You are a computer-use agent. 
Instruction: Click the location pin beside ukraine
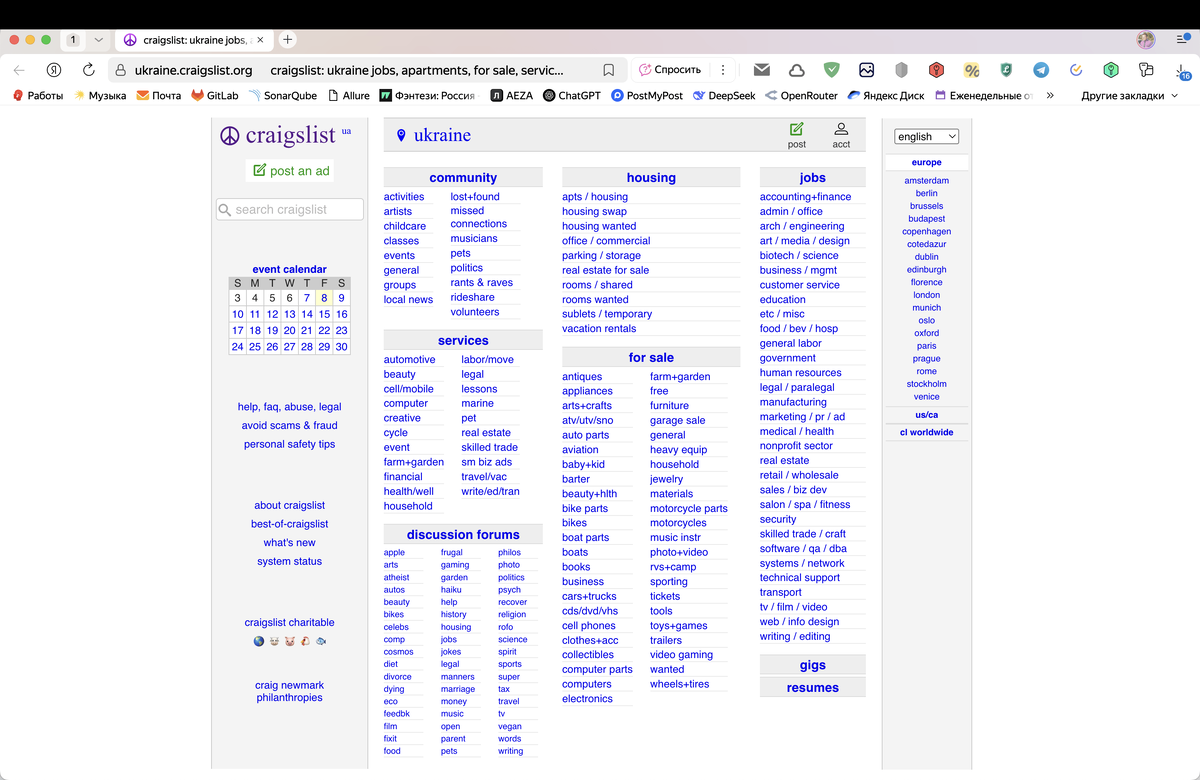point(401,135)
